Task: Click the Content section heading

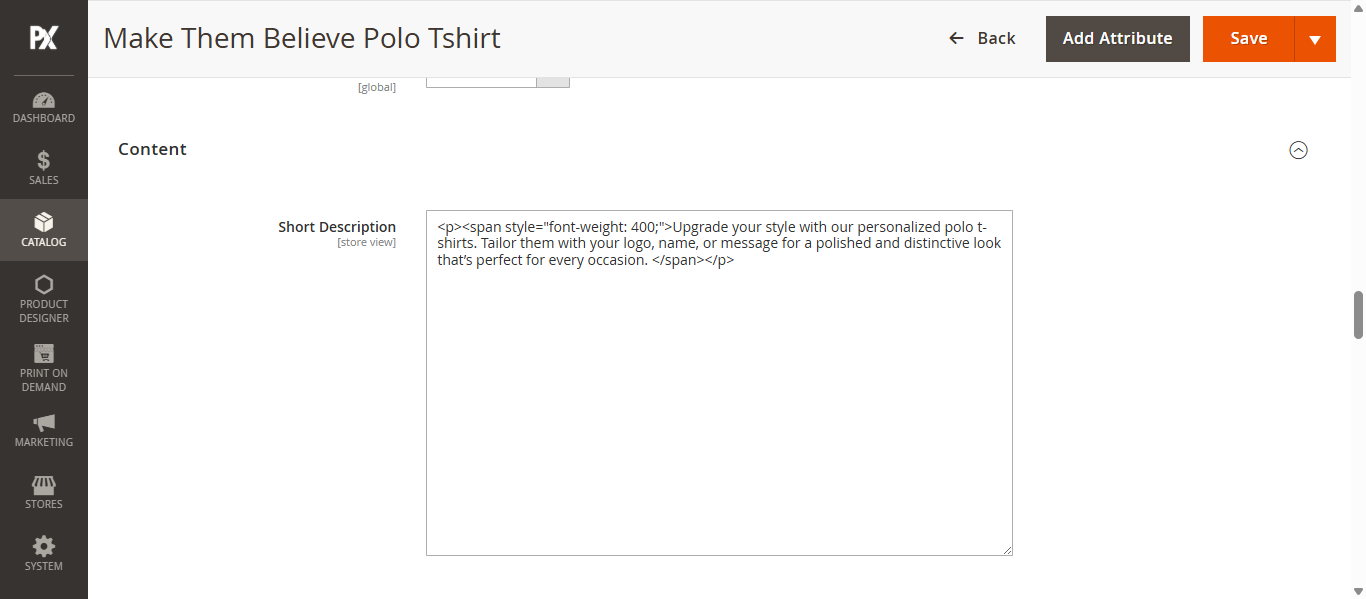Action: (x=152, y=149)
